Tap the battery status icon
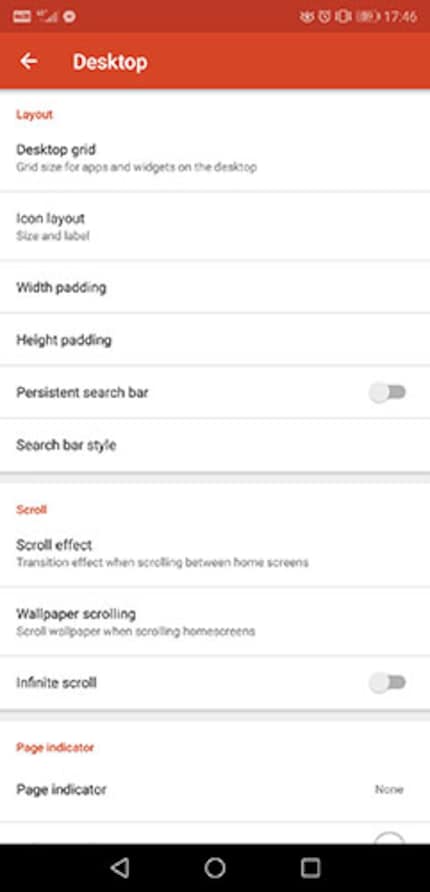This screenshot has height=892, width=430. (x=368, y=16)
